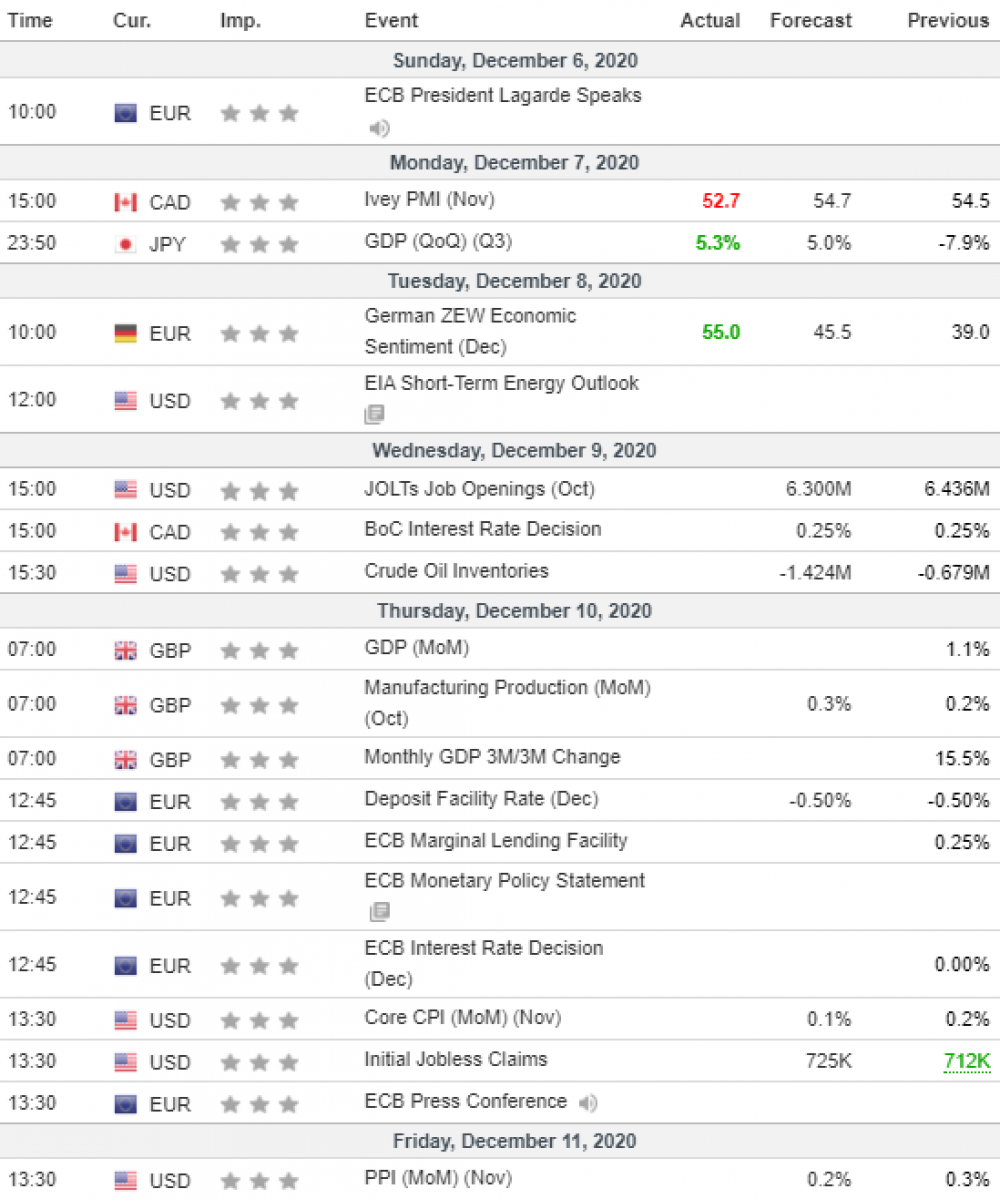Open the ECB Marginal Lending Facility event
Screen dimensions: 1000x1199
coord(496,841)
